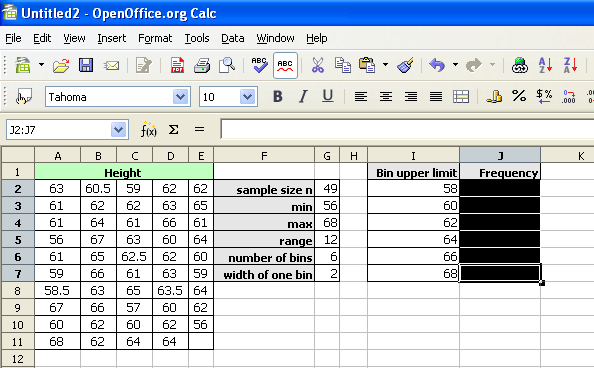This screenshot has width=594, height=368.
Task: Open the Redo history dropdown arrow
Action: pyautogui.click(x=492, y=65)
